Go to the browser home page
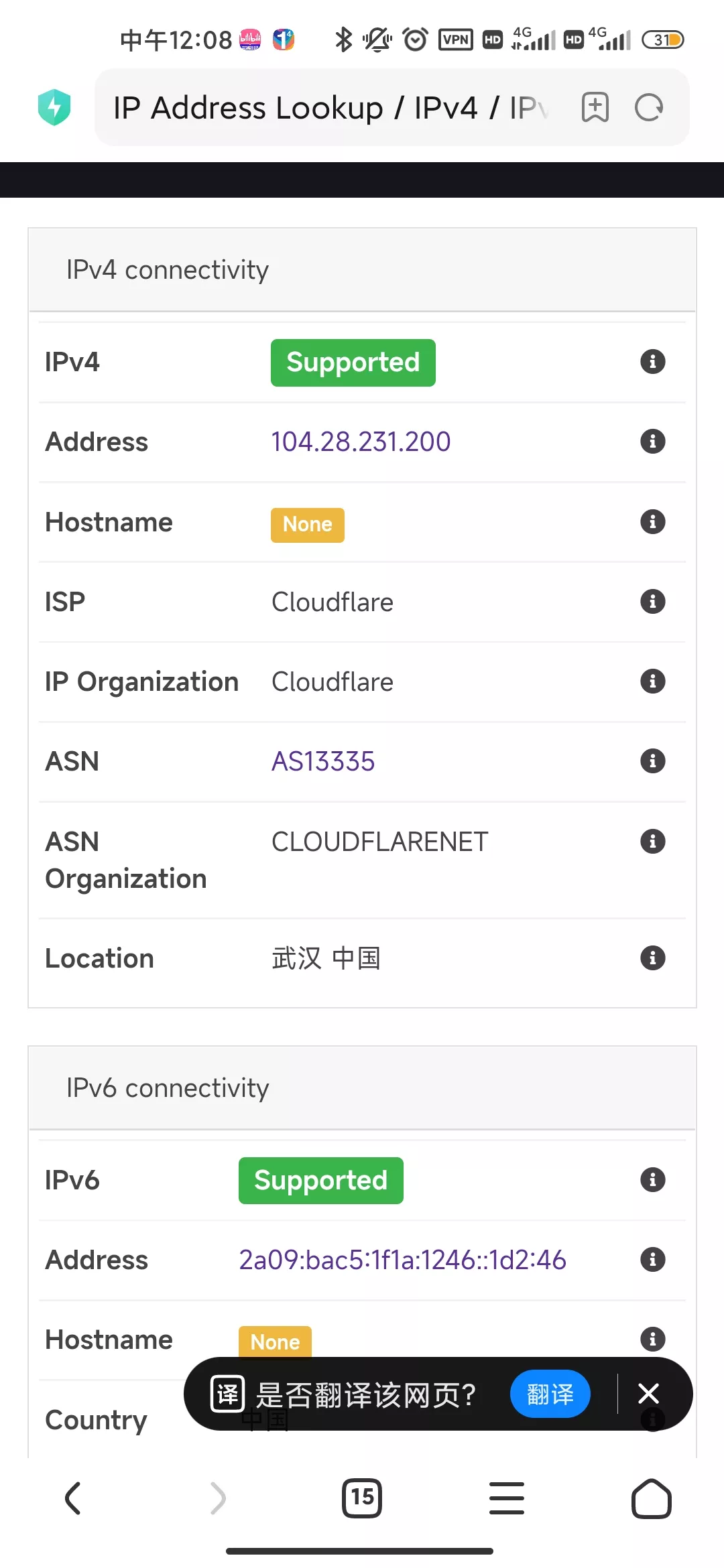 tap(651, 1498)
